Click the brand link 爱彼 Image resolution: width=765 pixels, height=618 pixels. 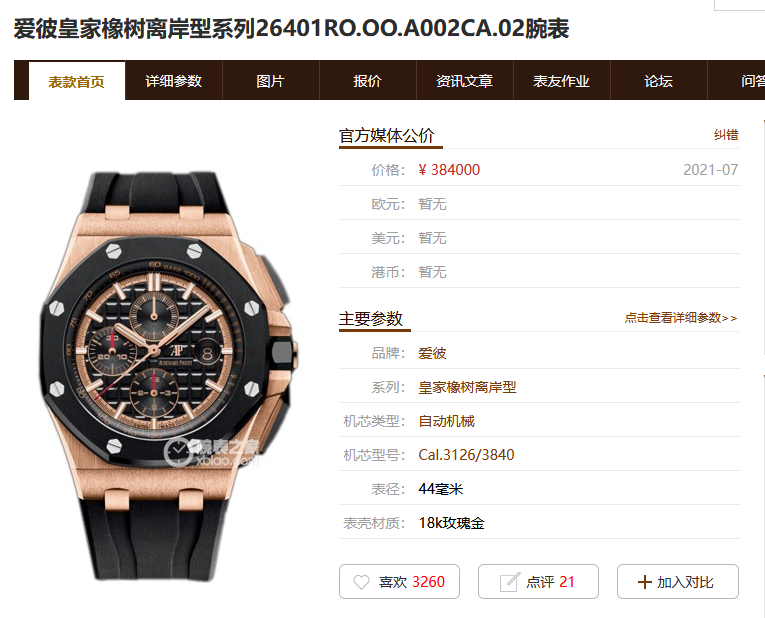pos(432,353)
